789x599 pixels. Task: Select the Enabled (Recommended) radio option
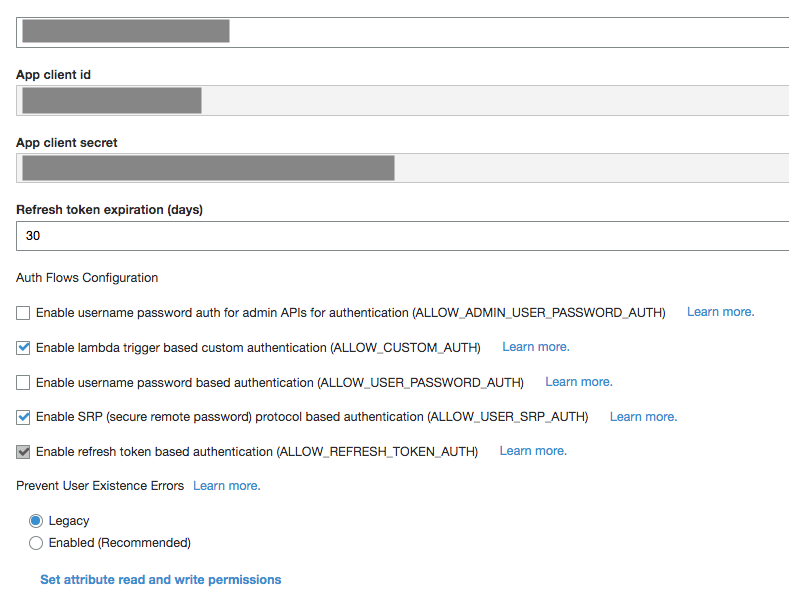click(36, 543)
